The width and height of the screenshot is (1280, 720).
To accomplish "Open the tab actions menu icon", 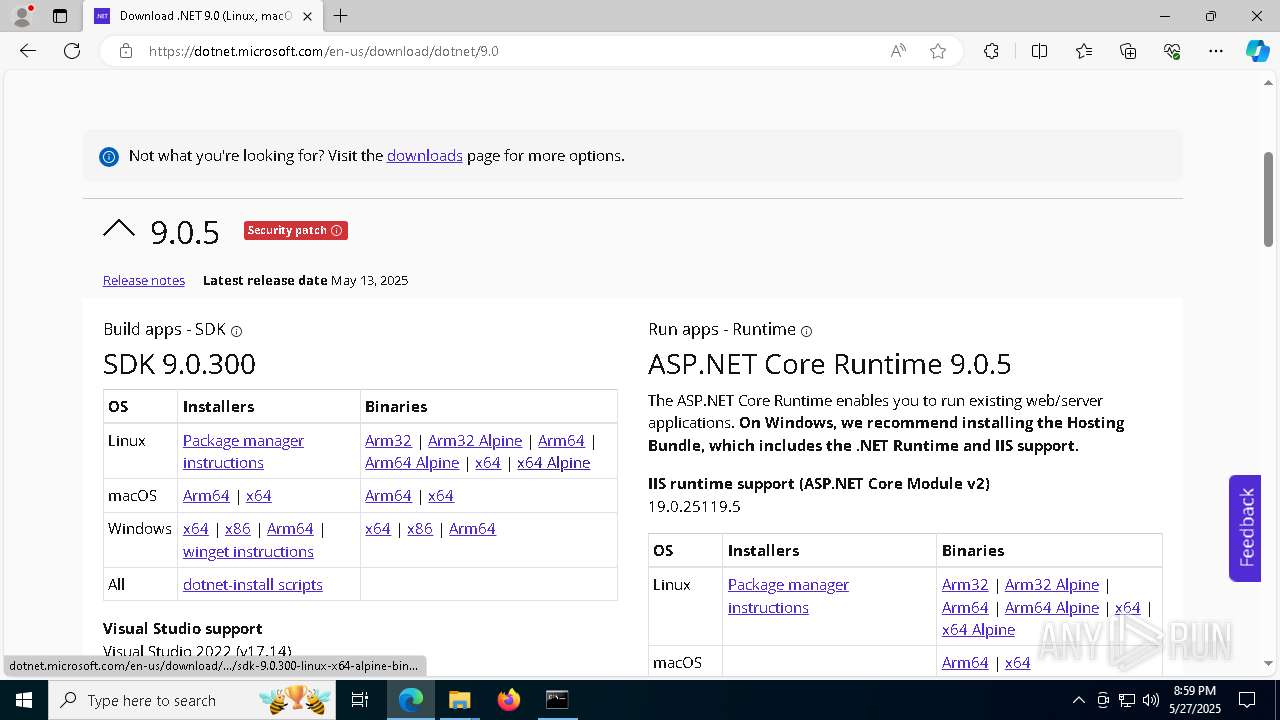I will 60,16.
